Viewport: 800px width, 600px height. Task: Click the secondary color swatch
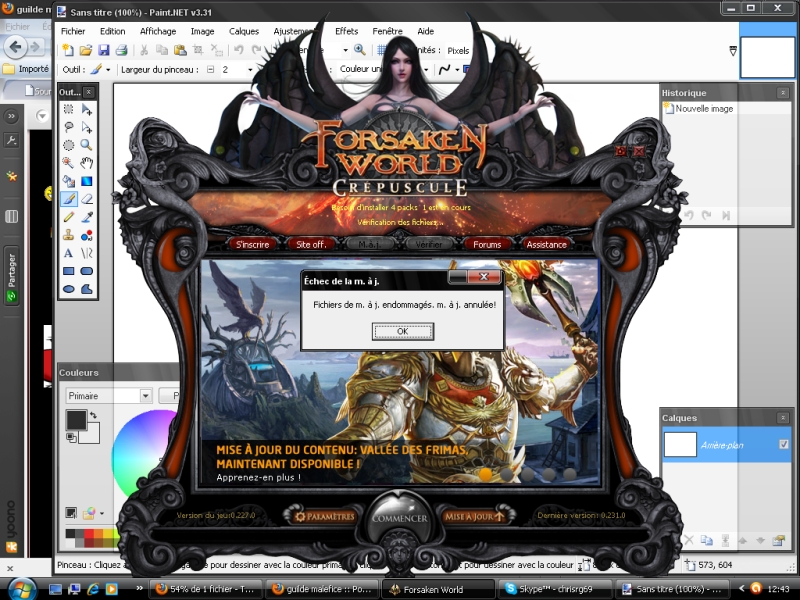click(x=92, y=435)
